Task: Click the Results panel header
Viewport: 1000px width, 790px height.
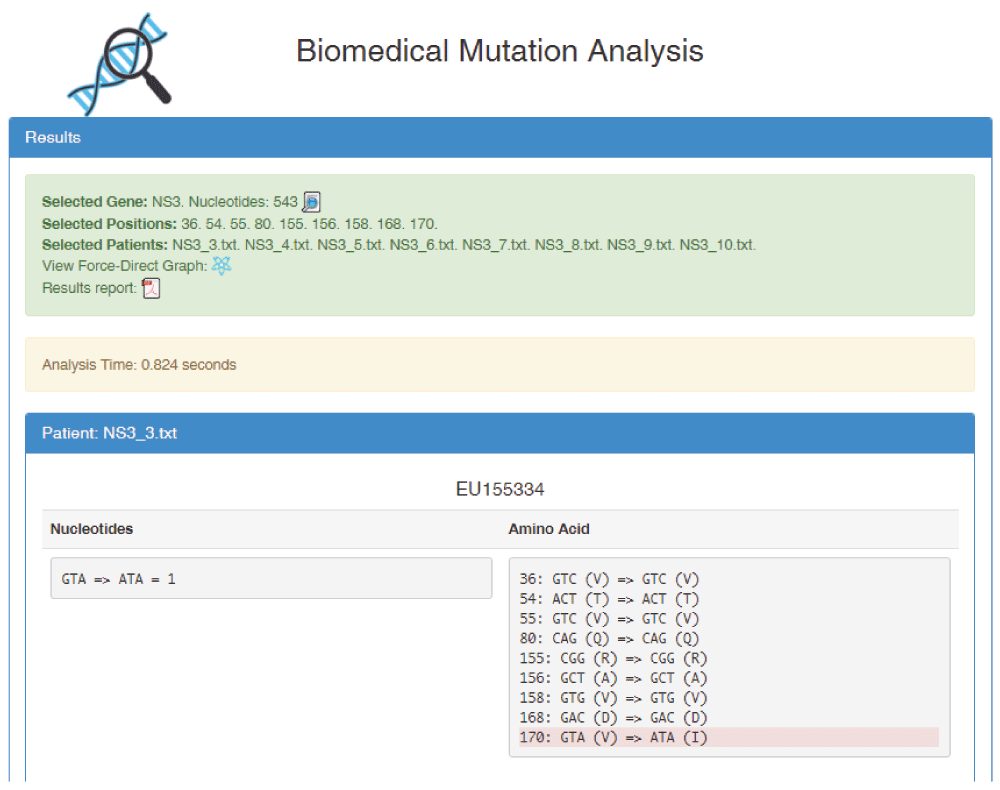Action: tap(500, 138)
